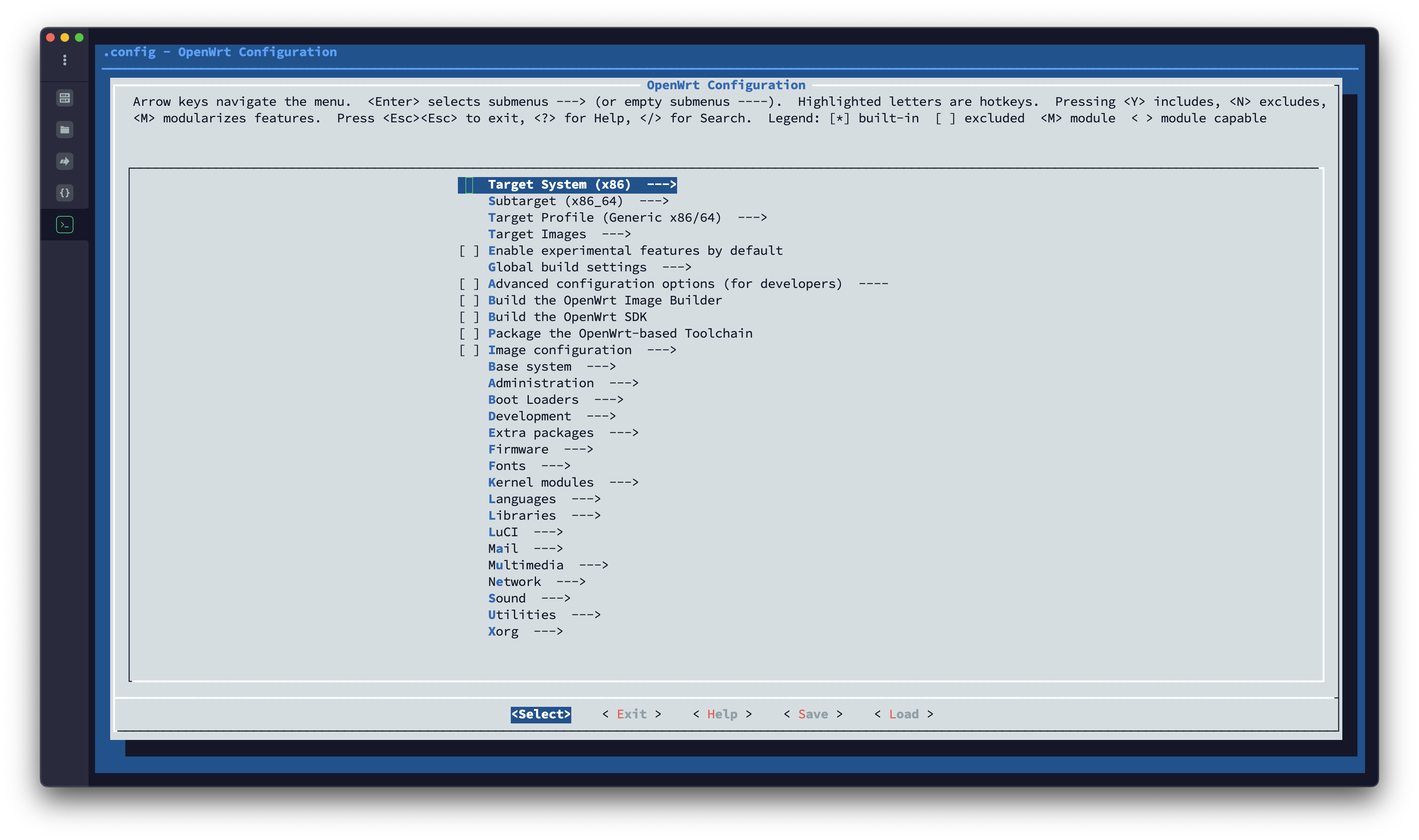1419x840 pixels.
Task: Open the hosts server icon in sidebar
Action: pyautogui.click(x=64, y=98)
